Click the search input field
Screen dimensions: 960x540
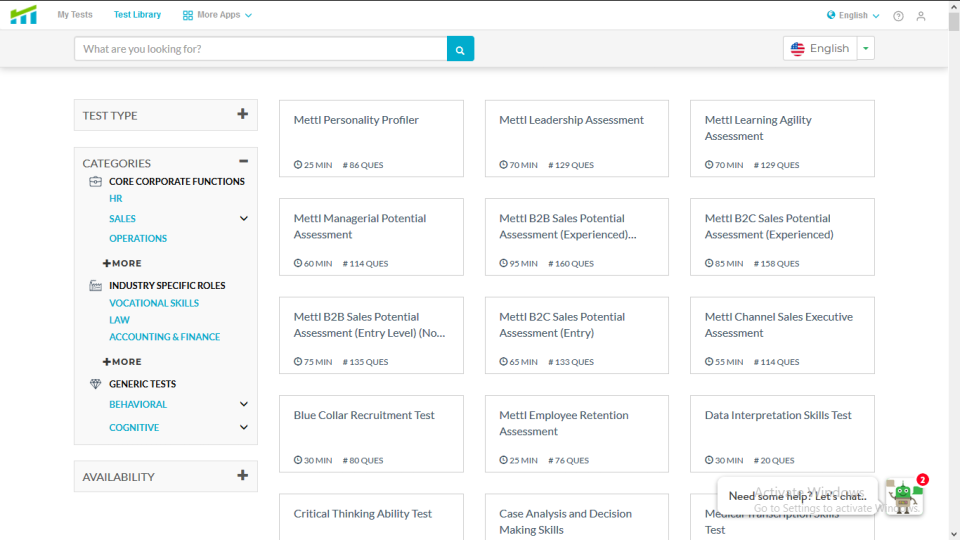coord(260,49)
